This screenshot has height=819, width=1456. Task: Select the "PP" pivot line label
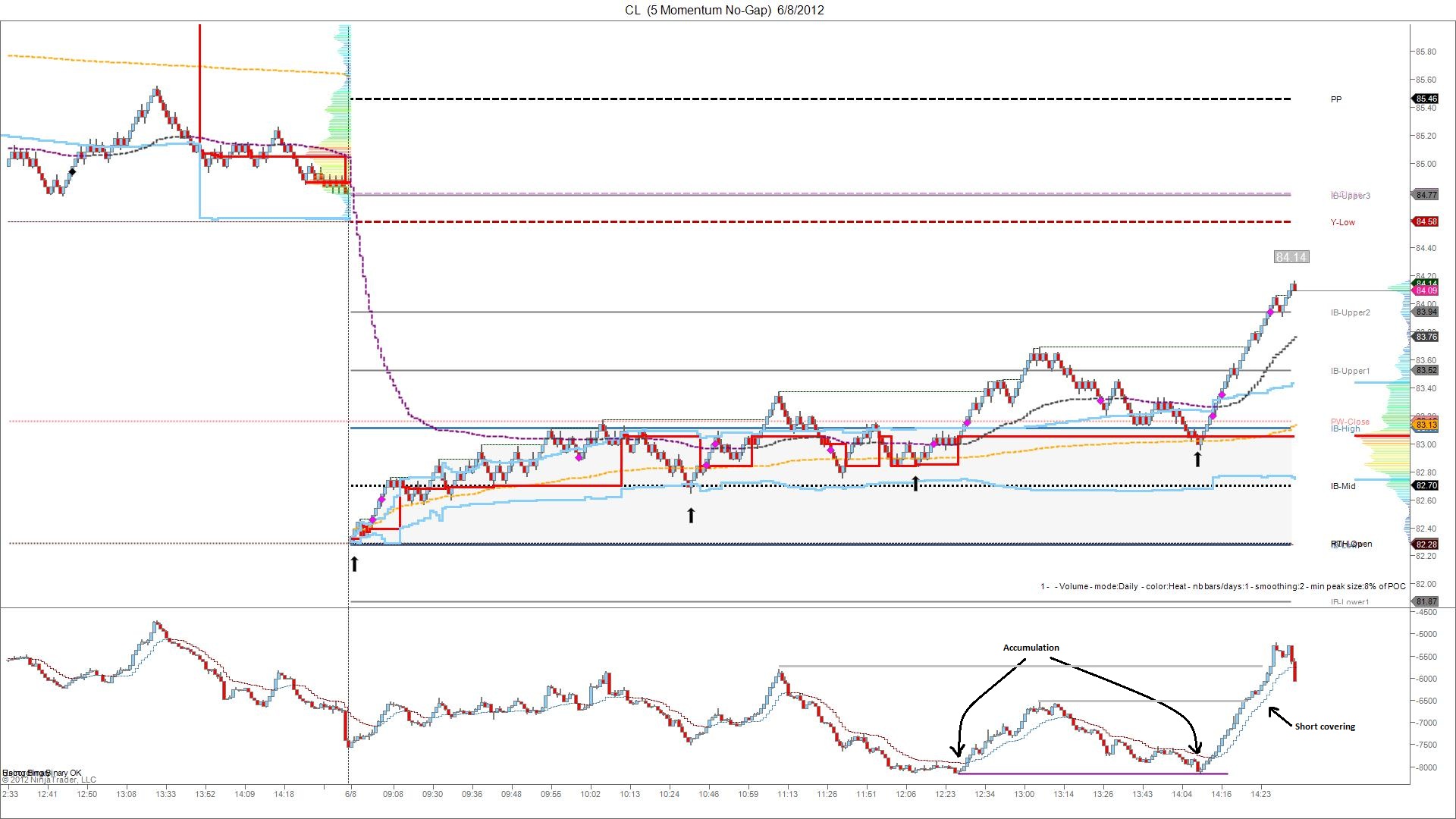[x=1336, y=99]
